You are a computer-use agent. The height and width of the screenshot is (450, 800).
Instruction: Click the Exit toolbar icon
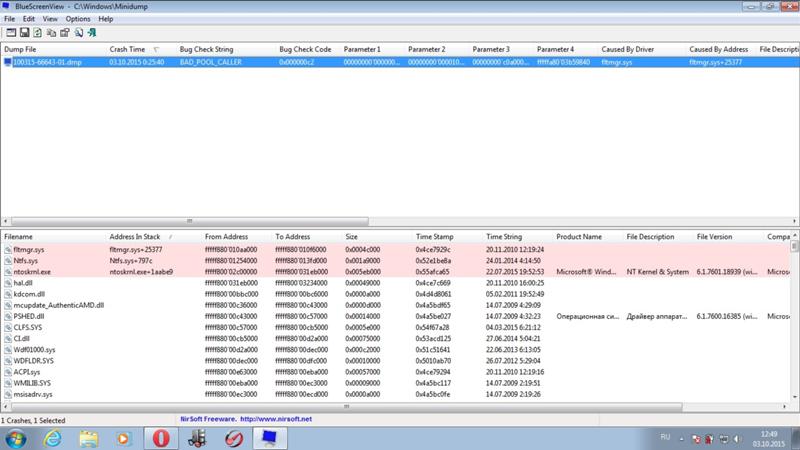click(92, 33)
